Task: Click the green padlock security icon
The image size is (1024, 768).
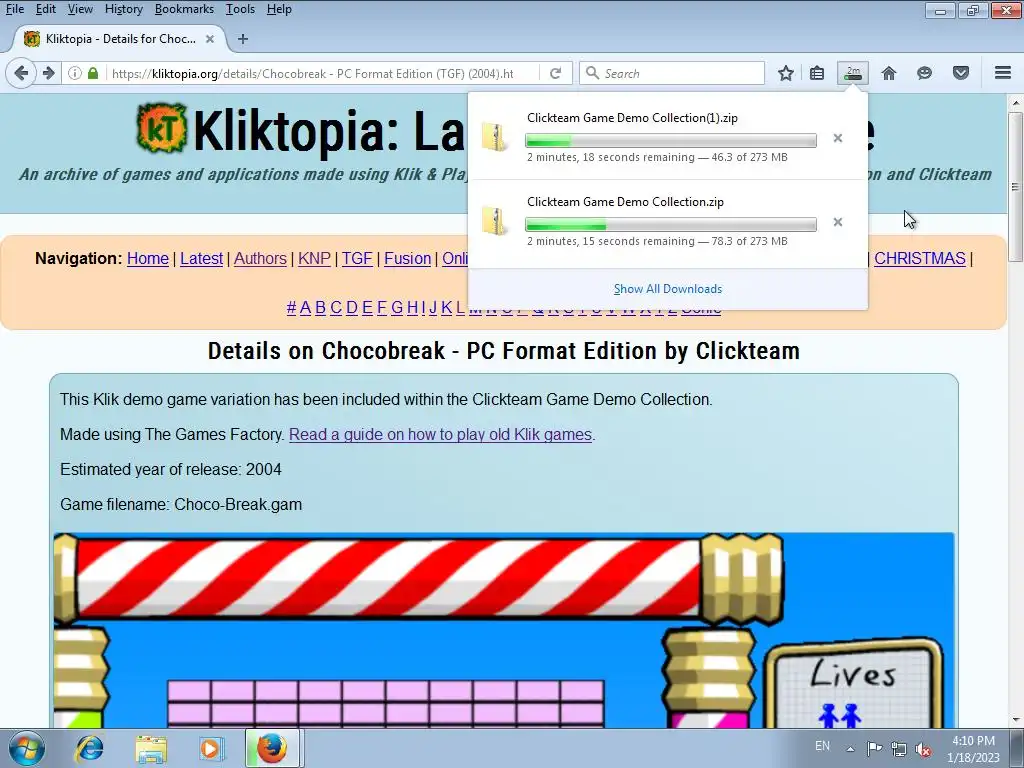Action: pos(93,73)
